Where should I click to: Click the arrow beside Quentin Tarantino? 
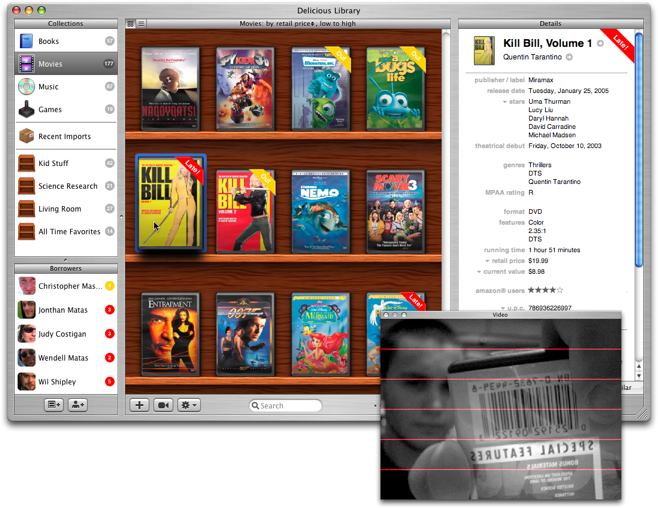[569, 57]
